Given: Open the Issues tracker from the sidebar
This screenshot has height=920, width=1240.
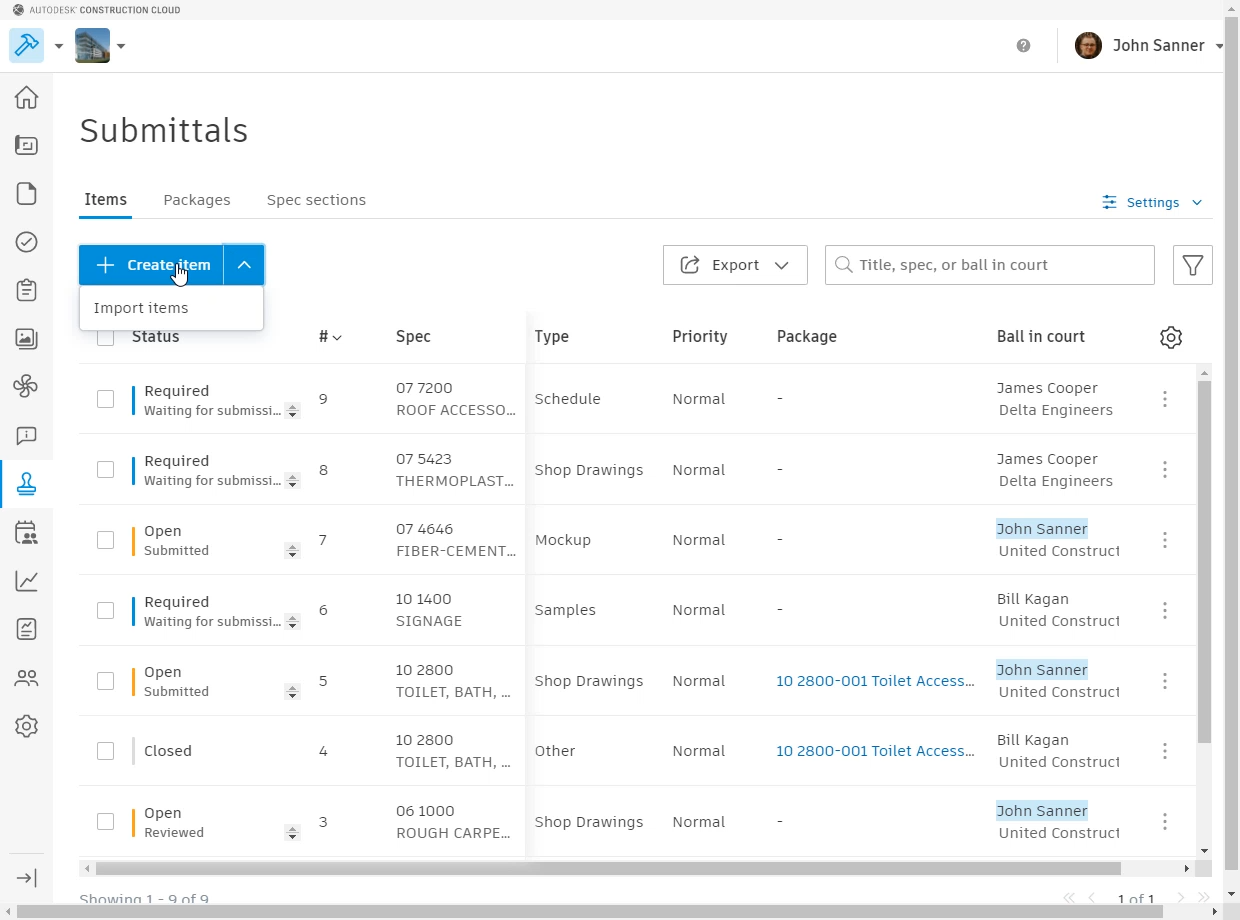Looking at the screenshot, I should (26, 242).
